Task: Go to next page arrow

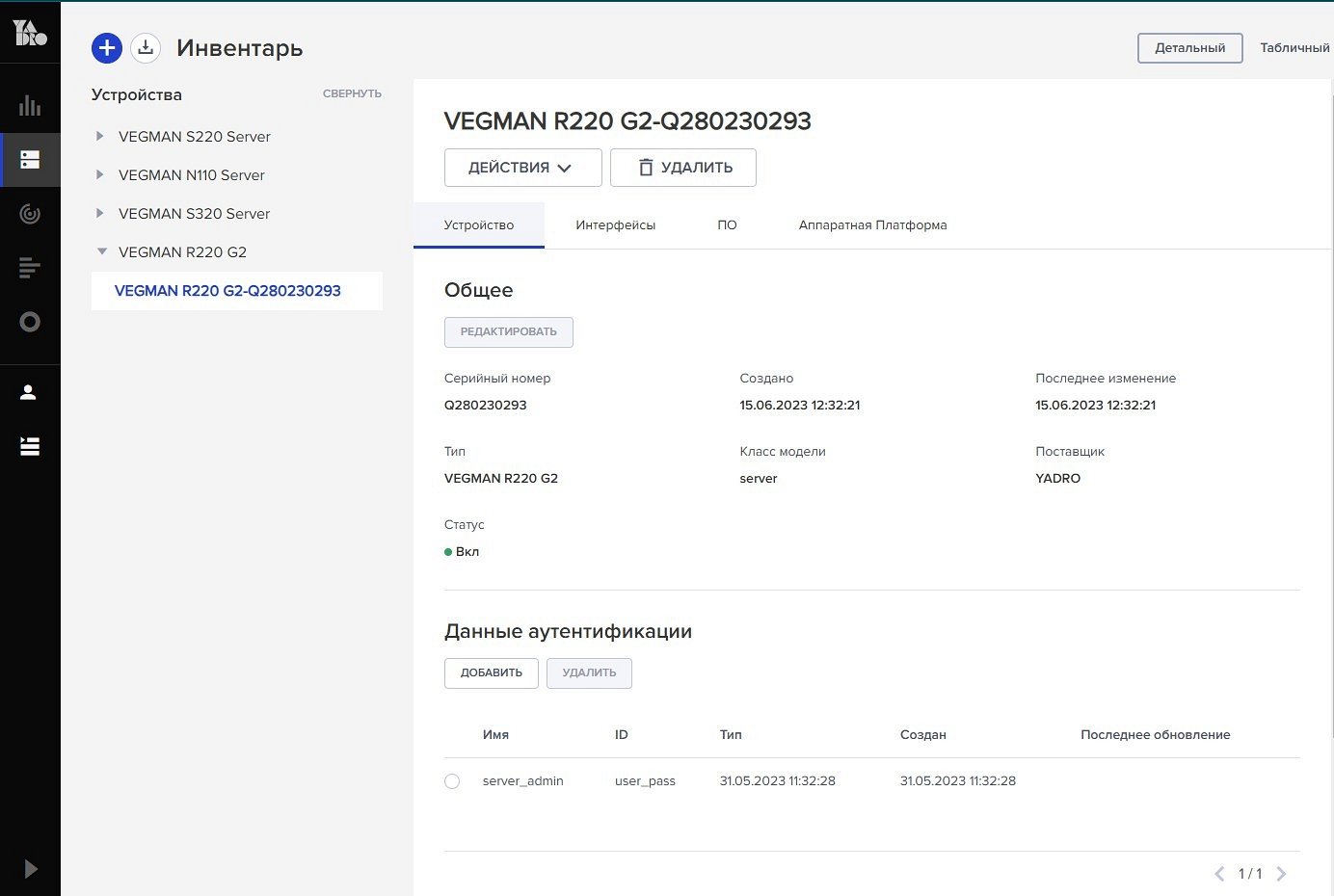Action: coord(1281,874)
